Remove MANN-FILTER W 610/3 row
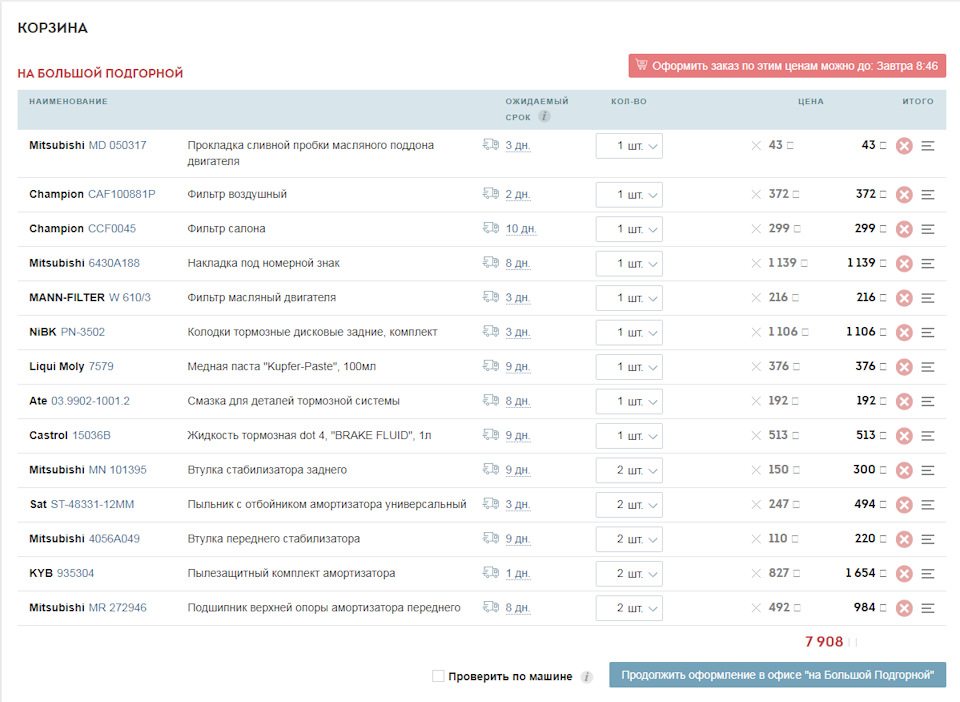The height and width of the screenshot is (702, 960). point(904,298)
